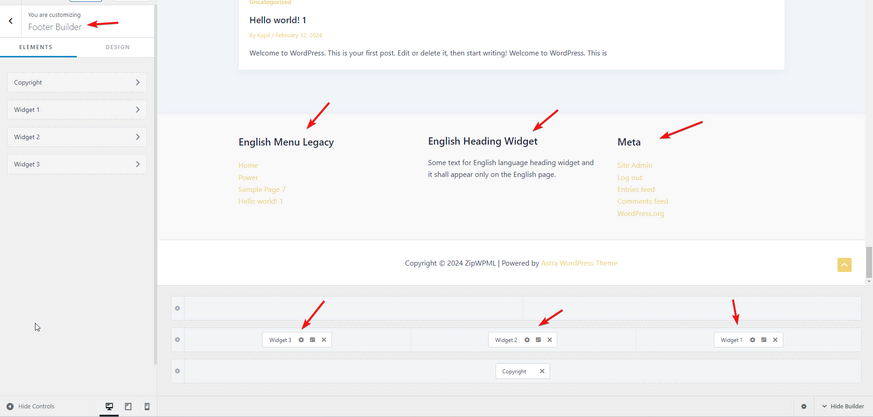Open settings for the bottom footer row
The width and height of the screenshot is (873, 417).
(177, 371)
